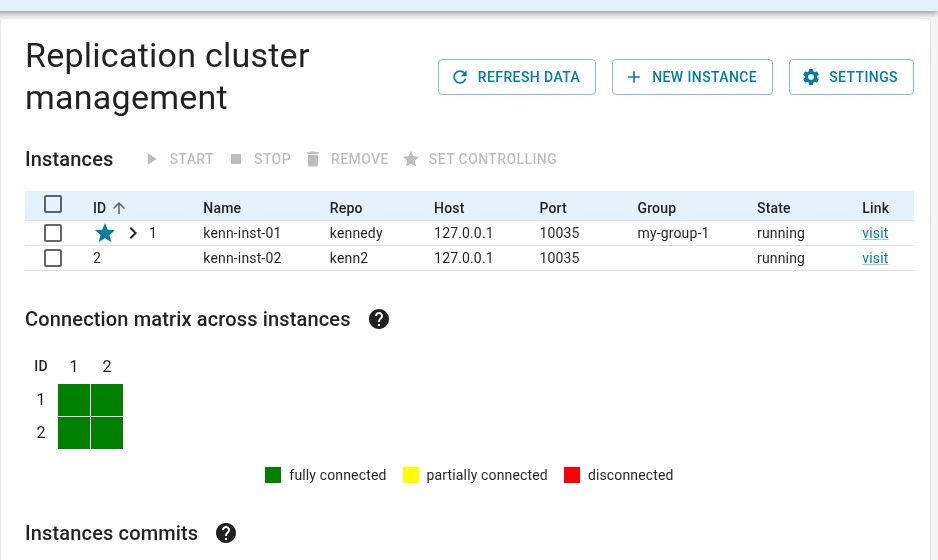Click the trash icon beside Remove
938x560 pixels.
coord(313,159)
